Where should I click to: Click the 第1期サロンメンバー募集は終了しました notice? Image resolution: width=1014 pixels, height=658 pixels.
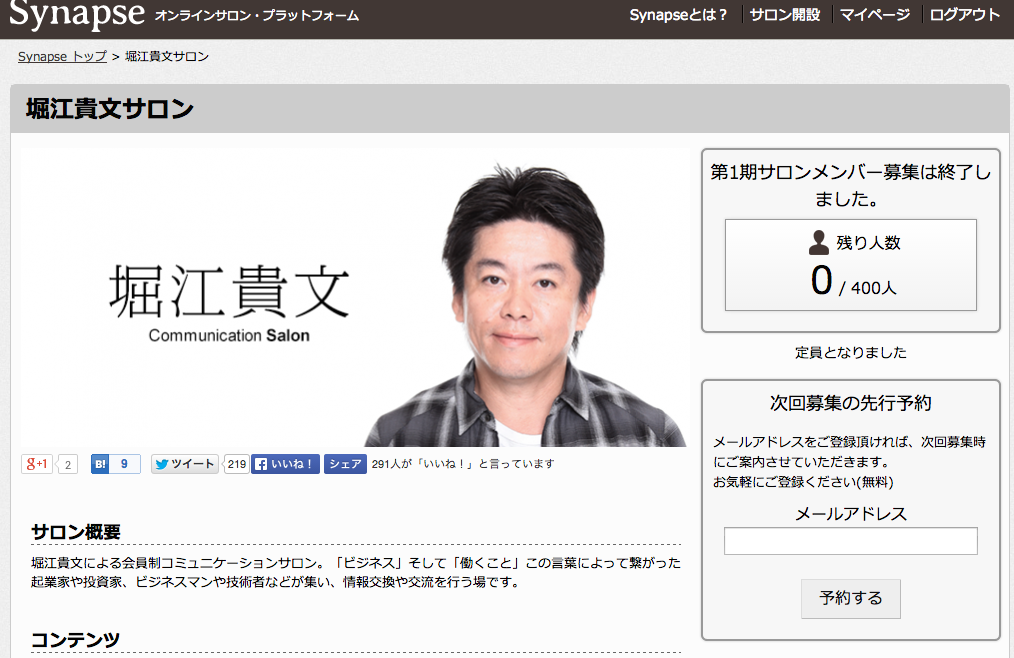point(850,185)
